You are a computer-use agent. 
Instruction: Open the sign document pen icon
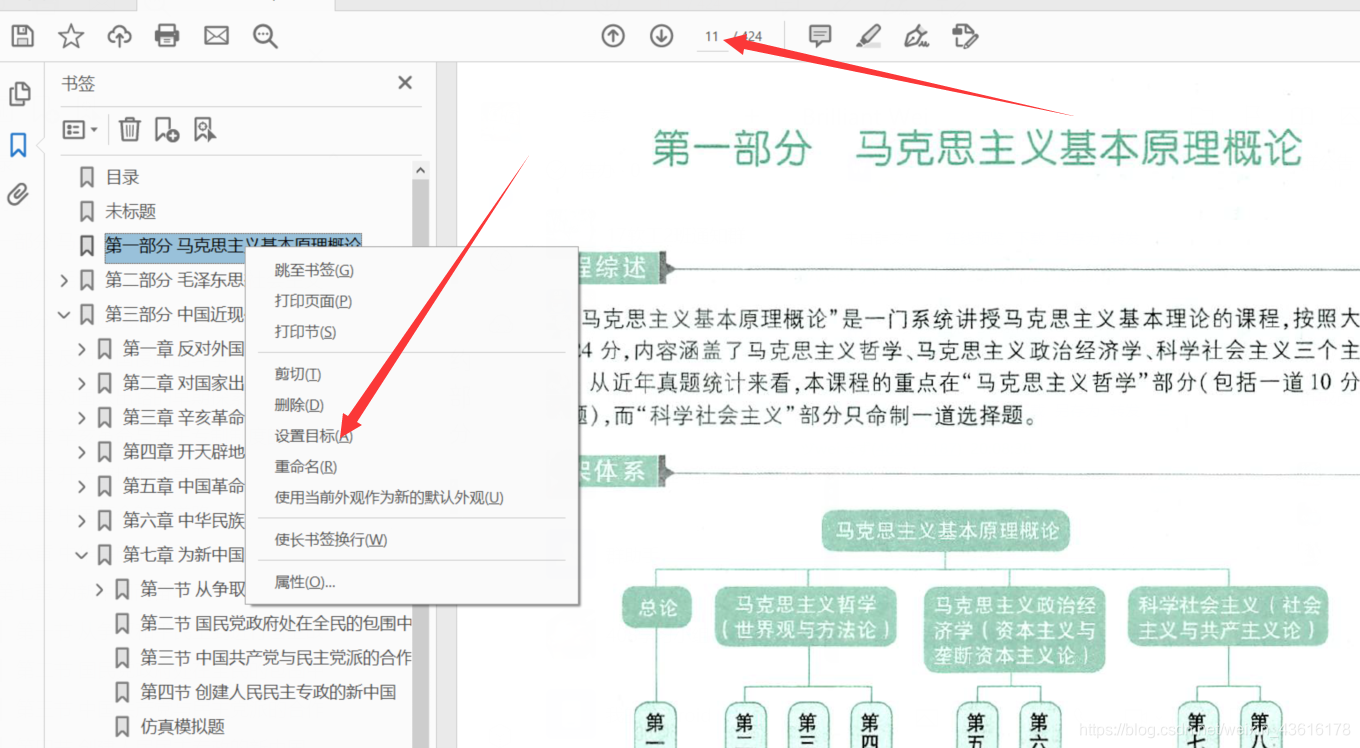[x=916, y=37]
